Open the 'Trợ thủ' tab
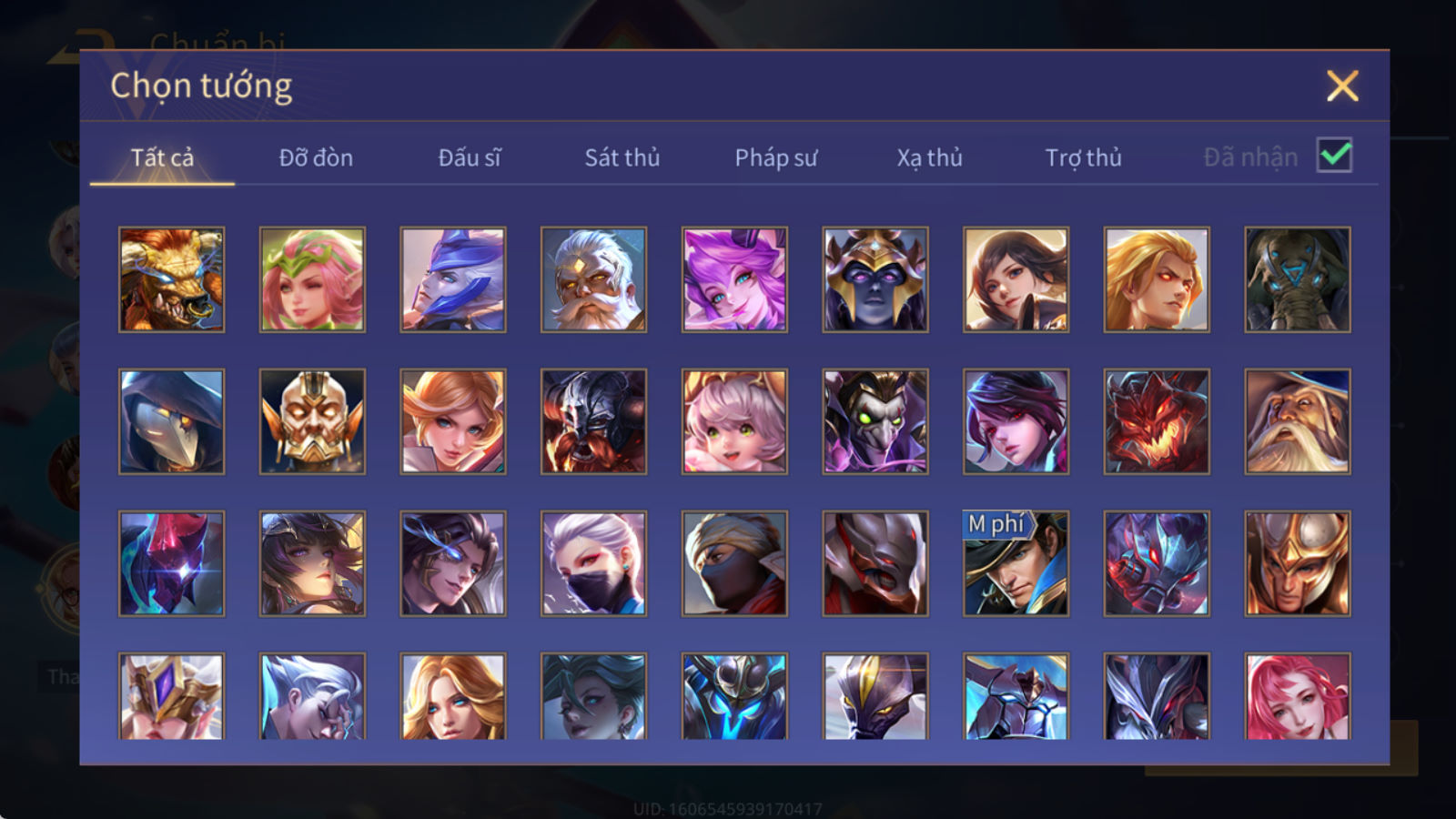Image resolution: width=1456 pixels, height=819 pixels. (x=1083, y=157)
